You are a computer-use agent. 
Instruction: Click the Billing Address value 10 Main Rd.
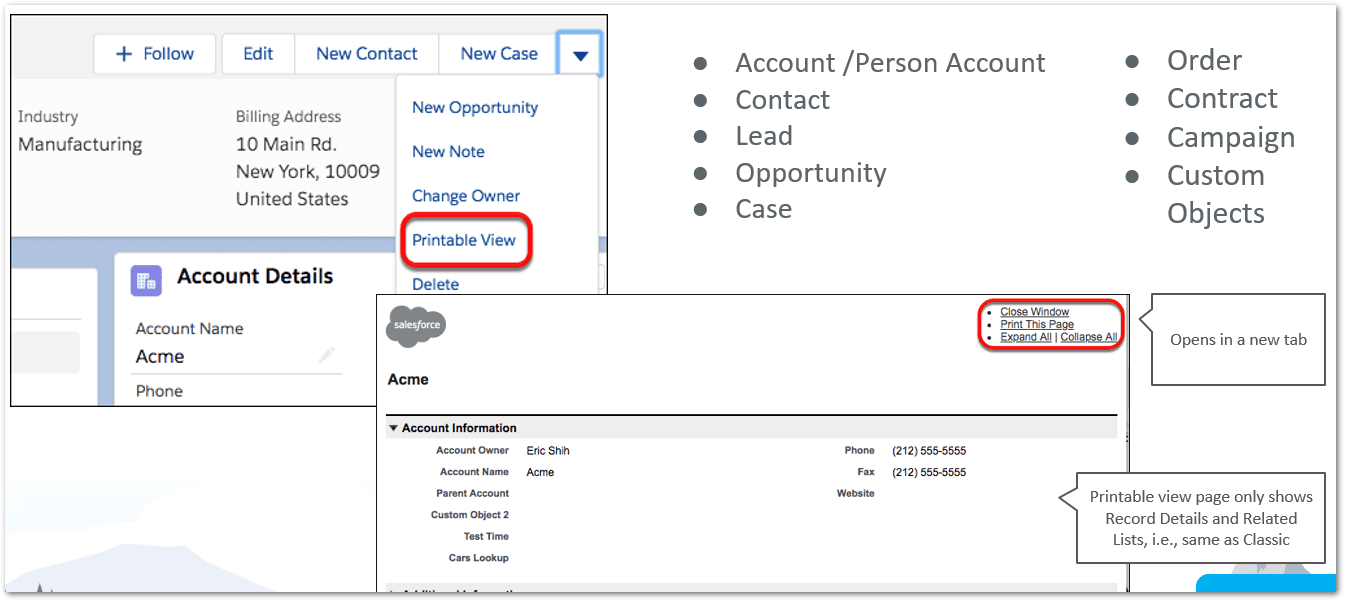pyautogui.click(x=286, y=144)
